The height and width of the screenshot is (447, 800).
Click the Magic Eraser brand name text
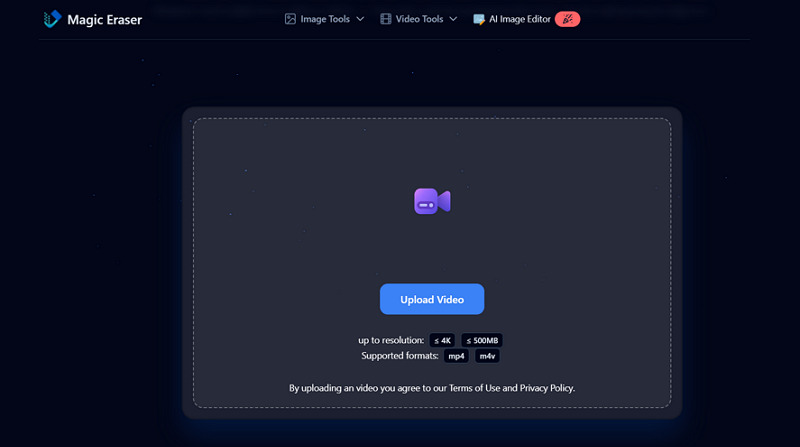104,19
